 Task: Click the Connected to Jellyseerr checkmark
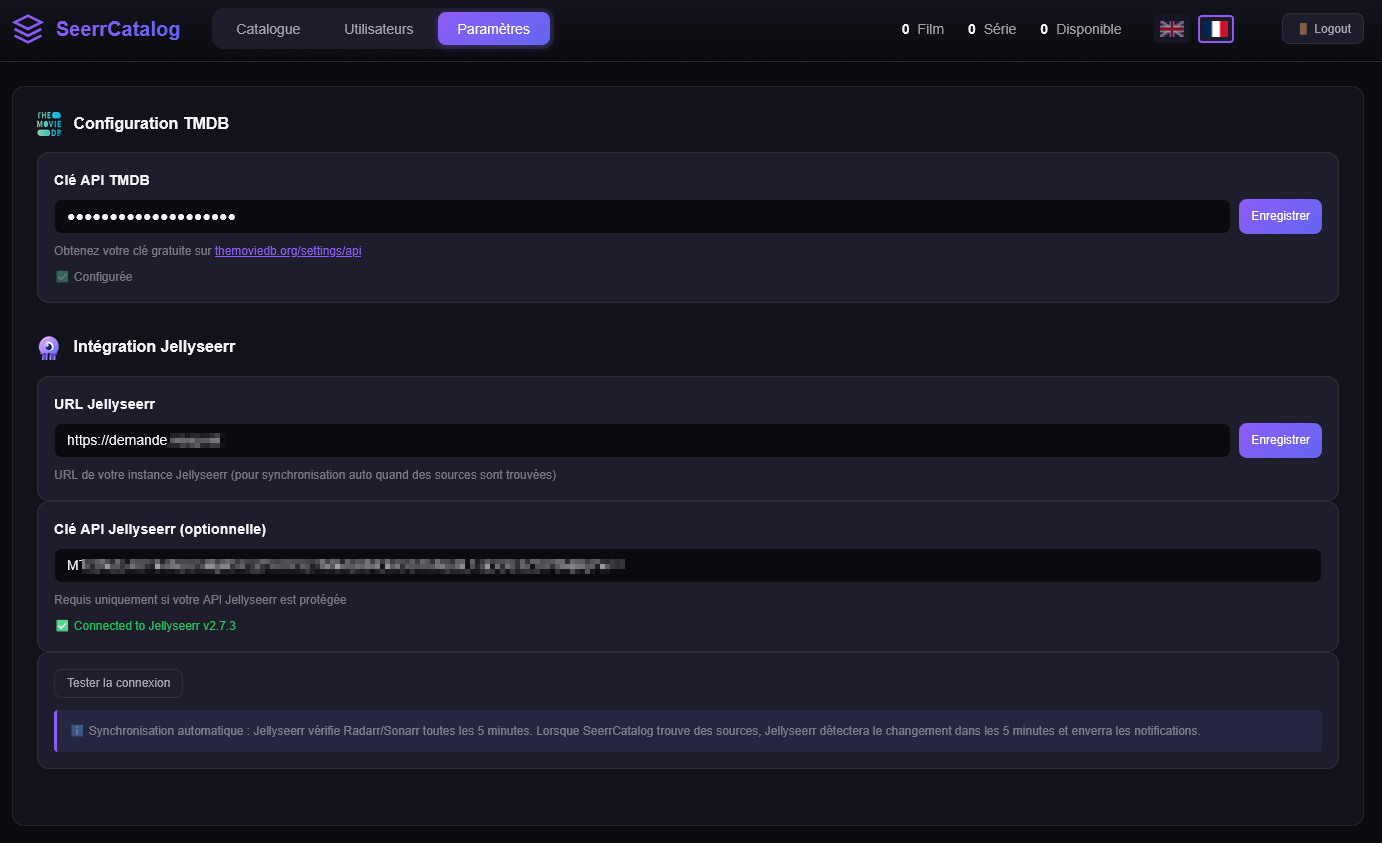[x=62, y=626]
